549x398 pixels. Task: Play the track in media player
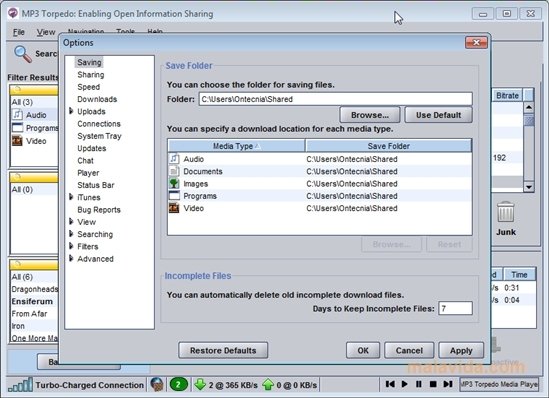[404, 384]
